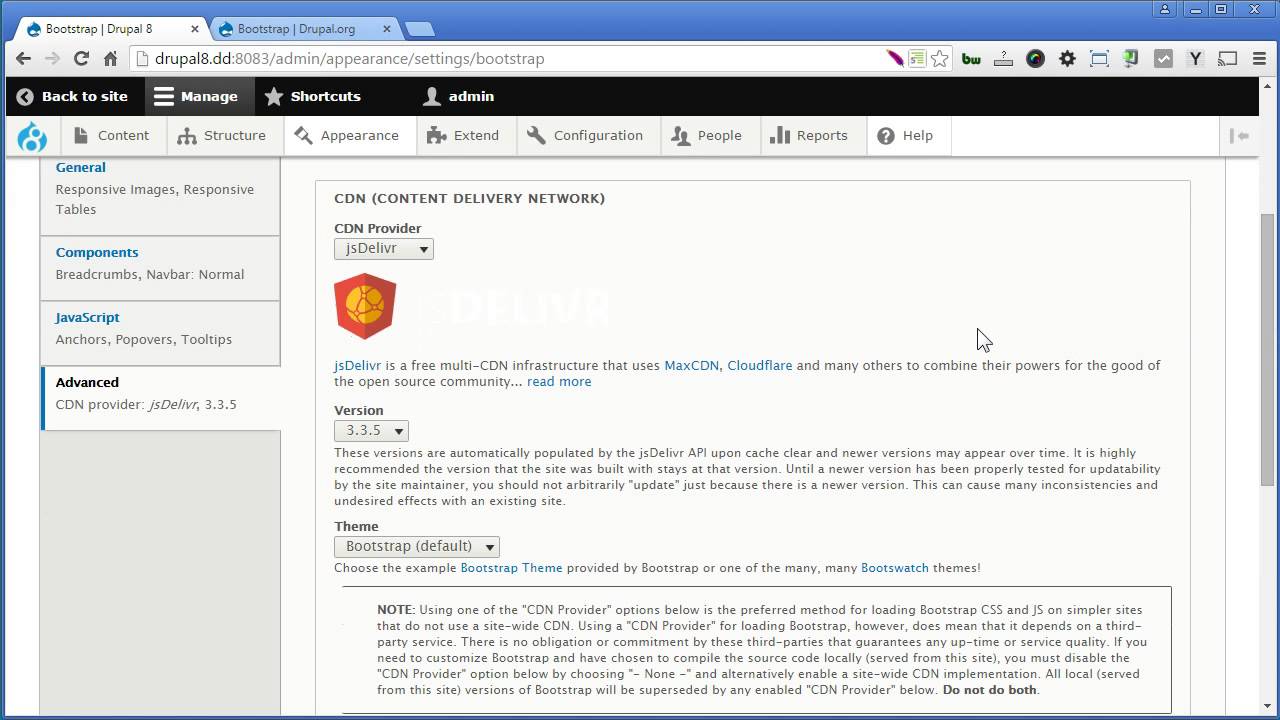Bookmark this page with the star icon

point(939,59)
